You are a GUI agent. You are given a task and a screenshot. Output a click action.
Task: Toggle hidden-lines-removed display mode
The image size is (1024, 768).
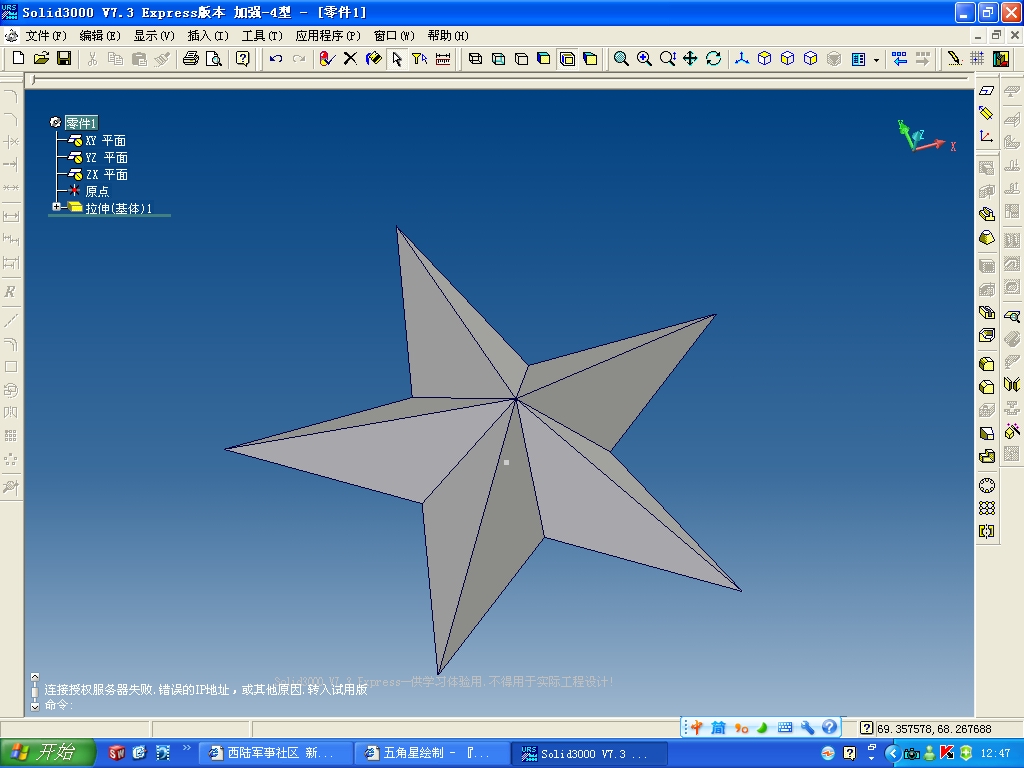521,59
